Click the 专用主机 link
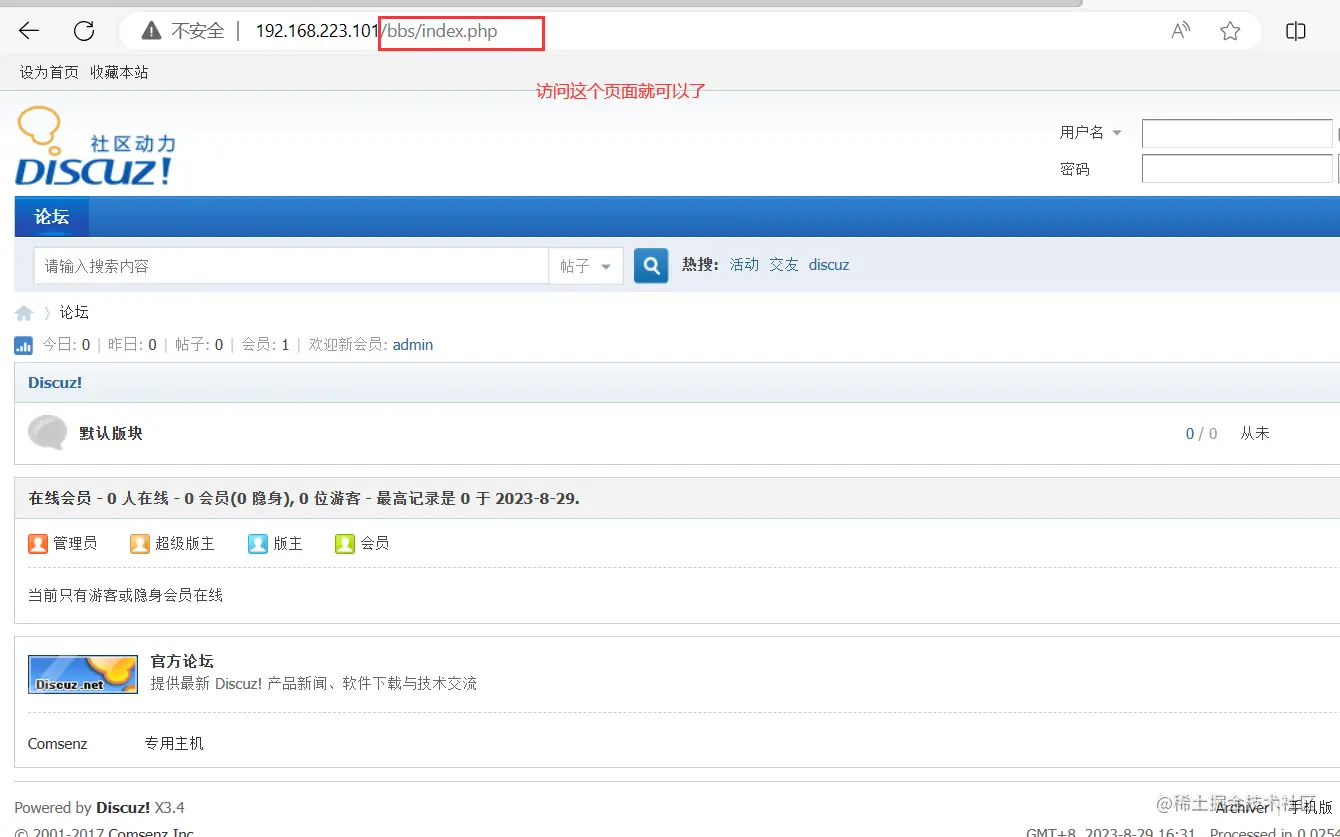The image size is (1340, 837). [174, 744]
